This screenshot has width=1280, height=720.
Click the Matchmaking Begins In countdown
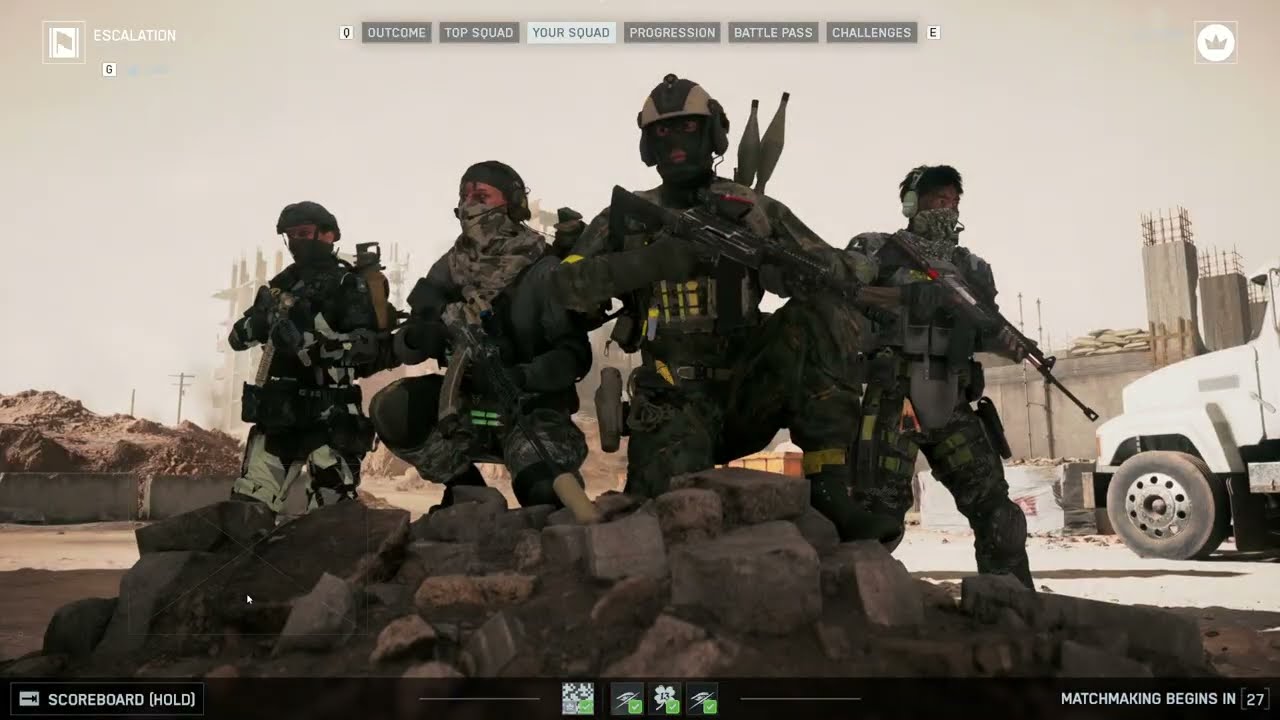(x=1148, y=699)
